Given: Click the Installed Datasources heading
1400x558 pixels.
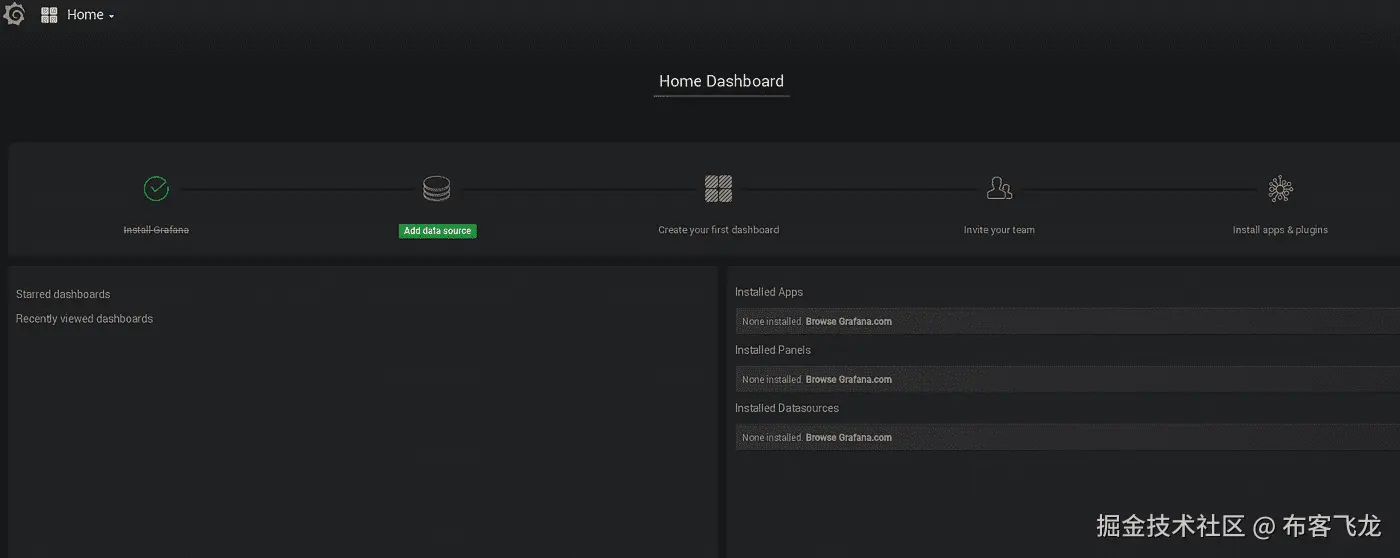Looking at the screenshot, I should (786, 408).
